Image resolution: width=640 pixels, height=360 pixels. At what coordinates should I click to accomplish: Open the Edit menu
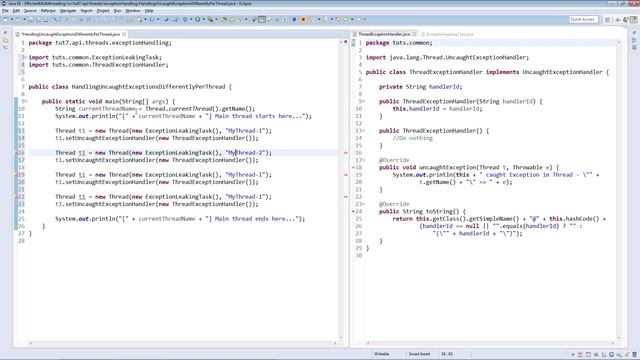point(16,11)
